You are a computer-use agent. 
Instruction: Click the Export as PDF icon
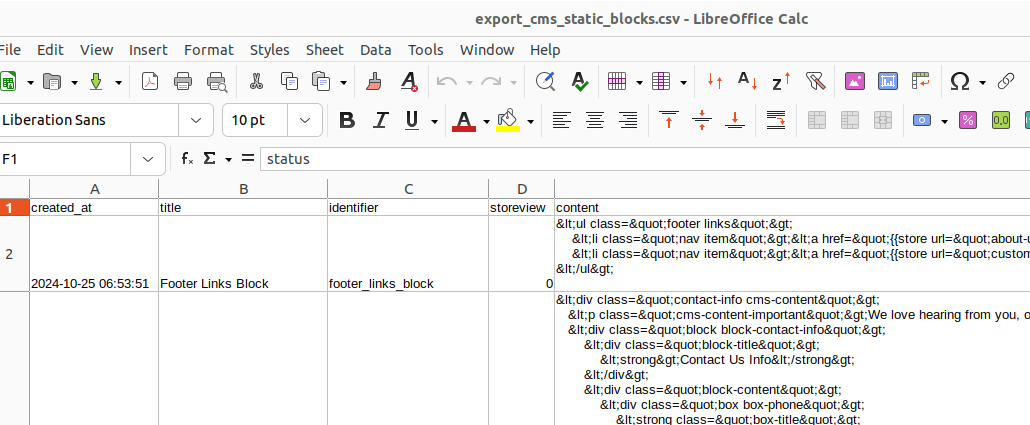click(x=150, y=82)
